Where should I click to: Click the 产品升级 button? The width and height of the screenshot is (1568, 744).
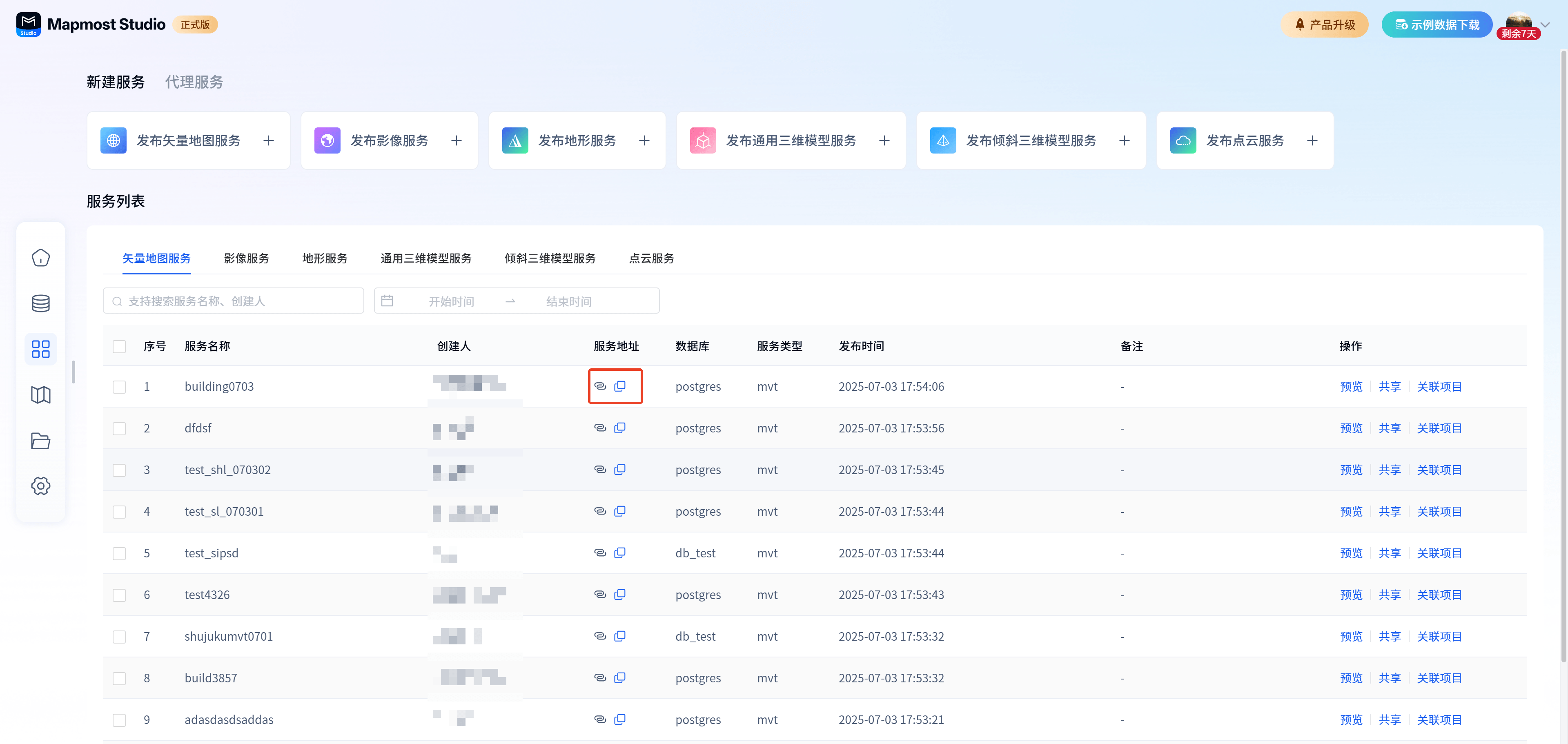pyautogui.click(x=1324, y=25)
